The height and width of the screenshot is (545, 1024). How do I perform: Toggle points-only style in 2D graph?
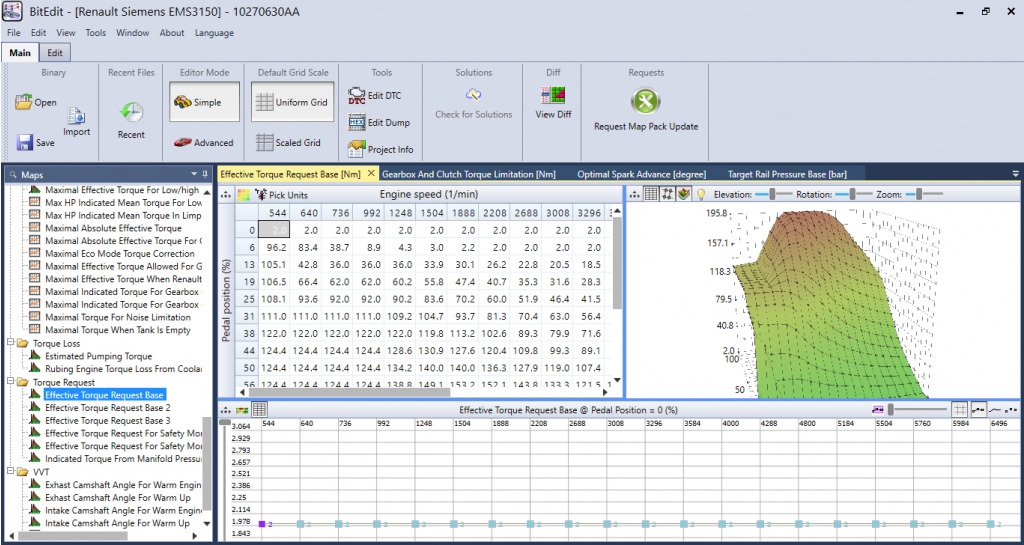(x=1011, y=409)
